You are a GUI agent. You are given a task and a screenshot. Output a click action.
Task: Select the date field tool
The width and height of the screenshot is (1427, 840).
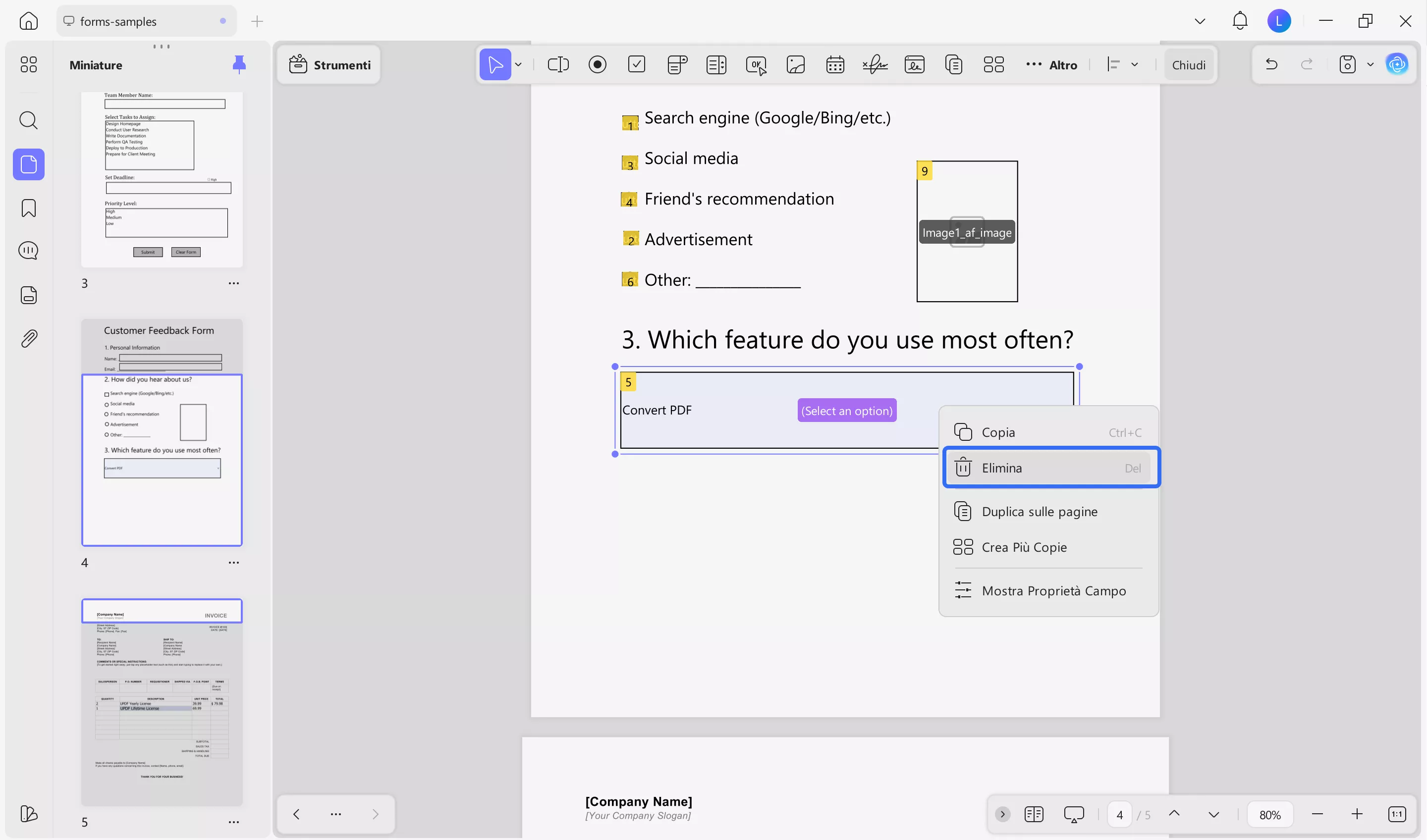coord(835,64)
